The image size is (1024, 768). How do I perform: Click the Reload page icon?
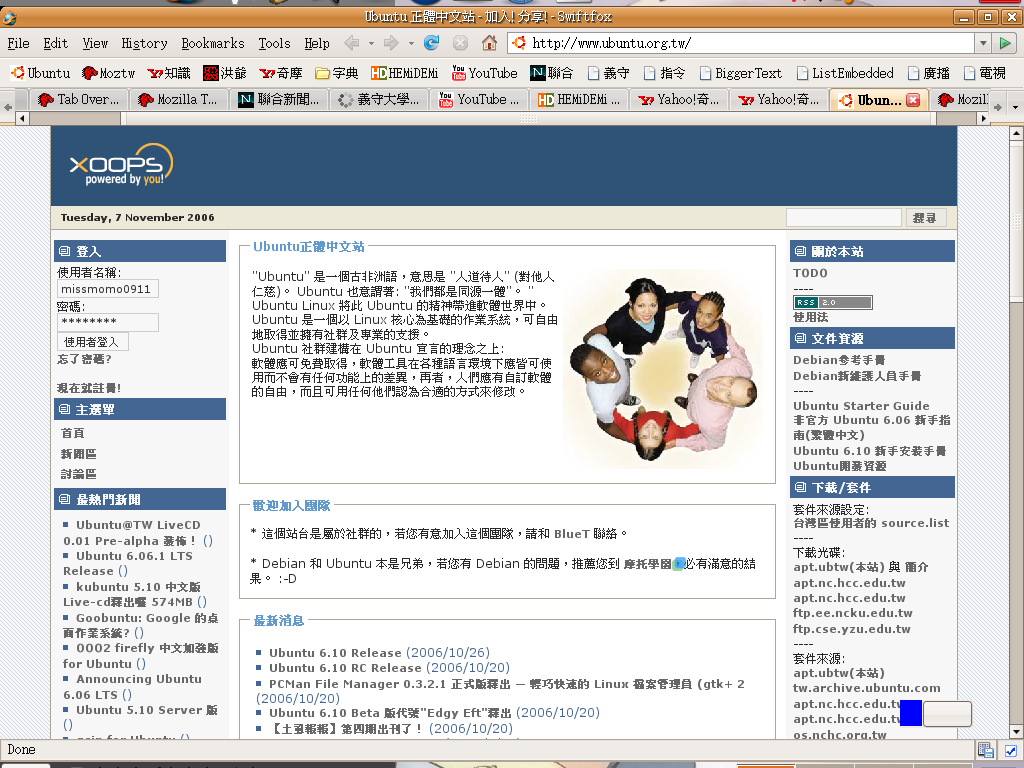point(432,43)
